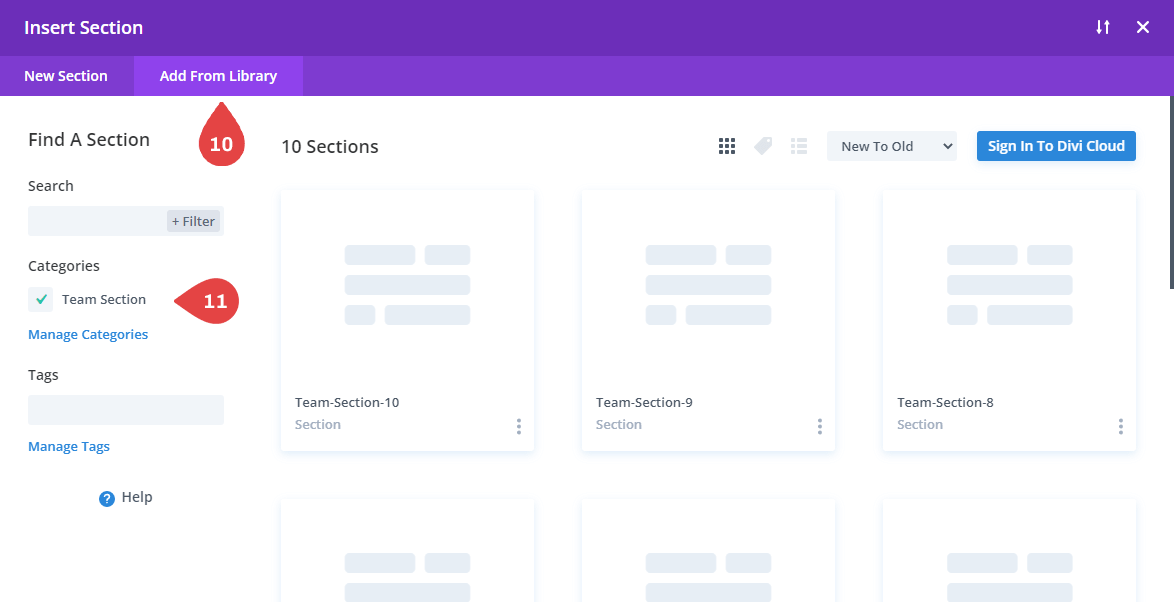Click the Team-Section-10 title text
This screenshot has width=1174, height=602.
click(x=347, y=403)
